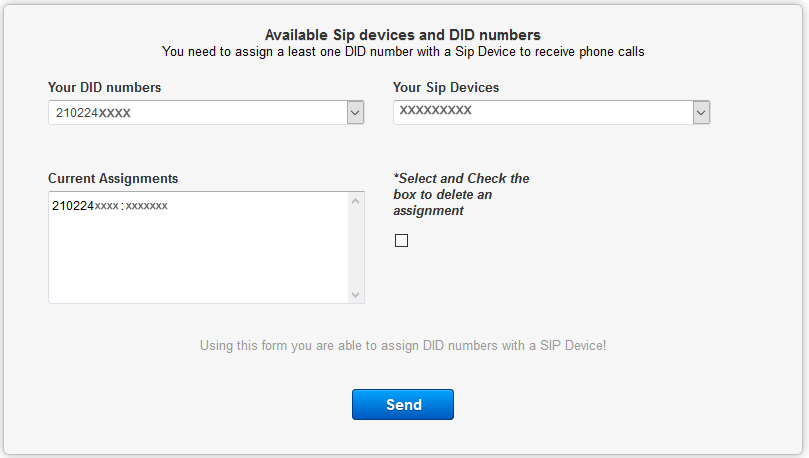Click the "Current Assignments" label
The image size is (809, 458).
click(x=113, y=179)
